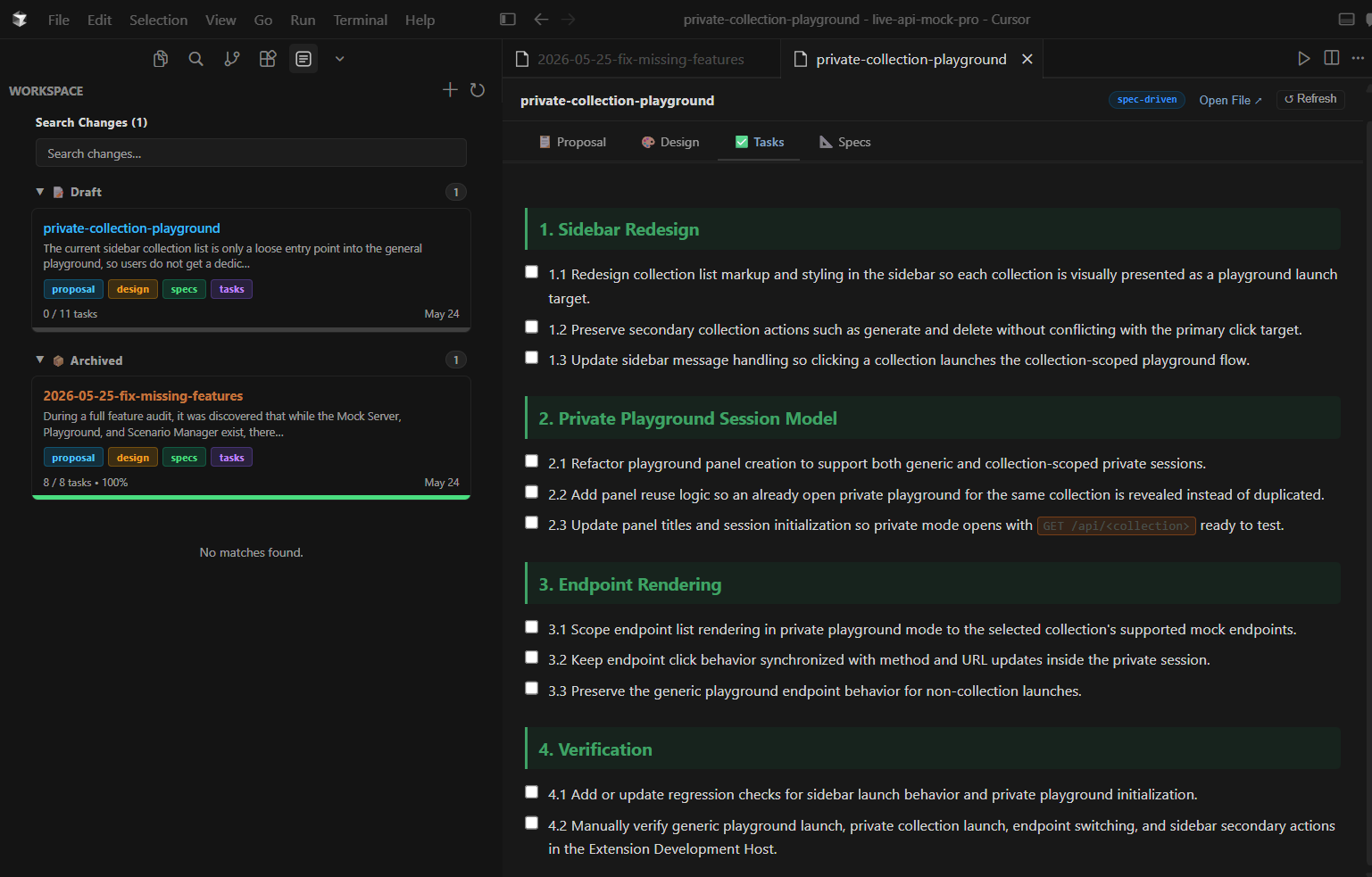Viewport: 1372px width, 877px height.
Task: Check task 1.3 Update sidebar message handling
Action: (x=532, y=358)
